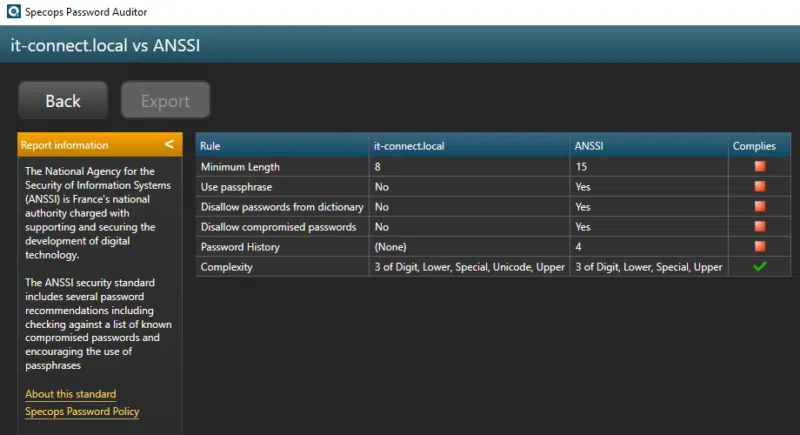Screen dimensions: 800x435
Task: Sort by the ANSSI column header
Action: click(x=649, y=146)
